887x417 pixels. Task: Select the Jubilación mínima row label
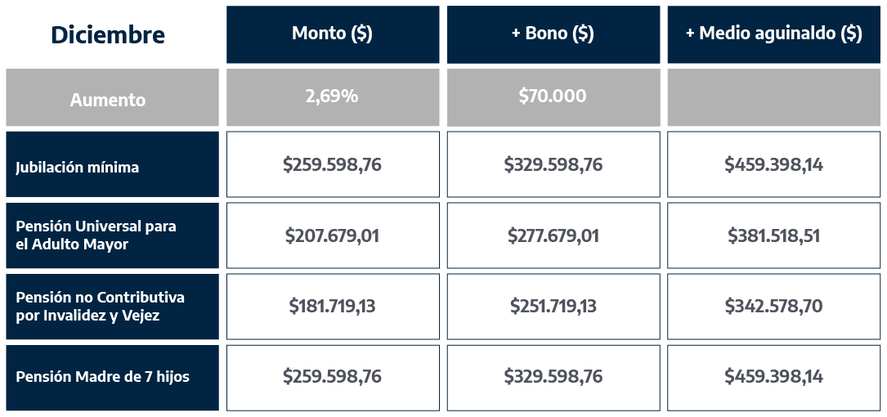coord(78,167)
